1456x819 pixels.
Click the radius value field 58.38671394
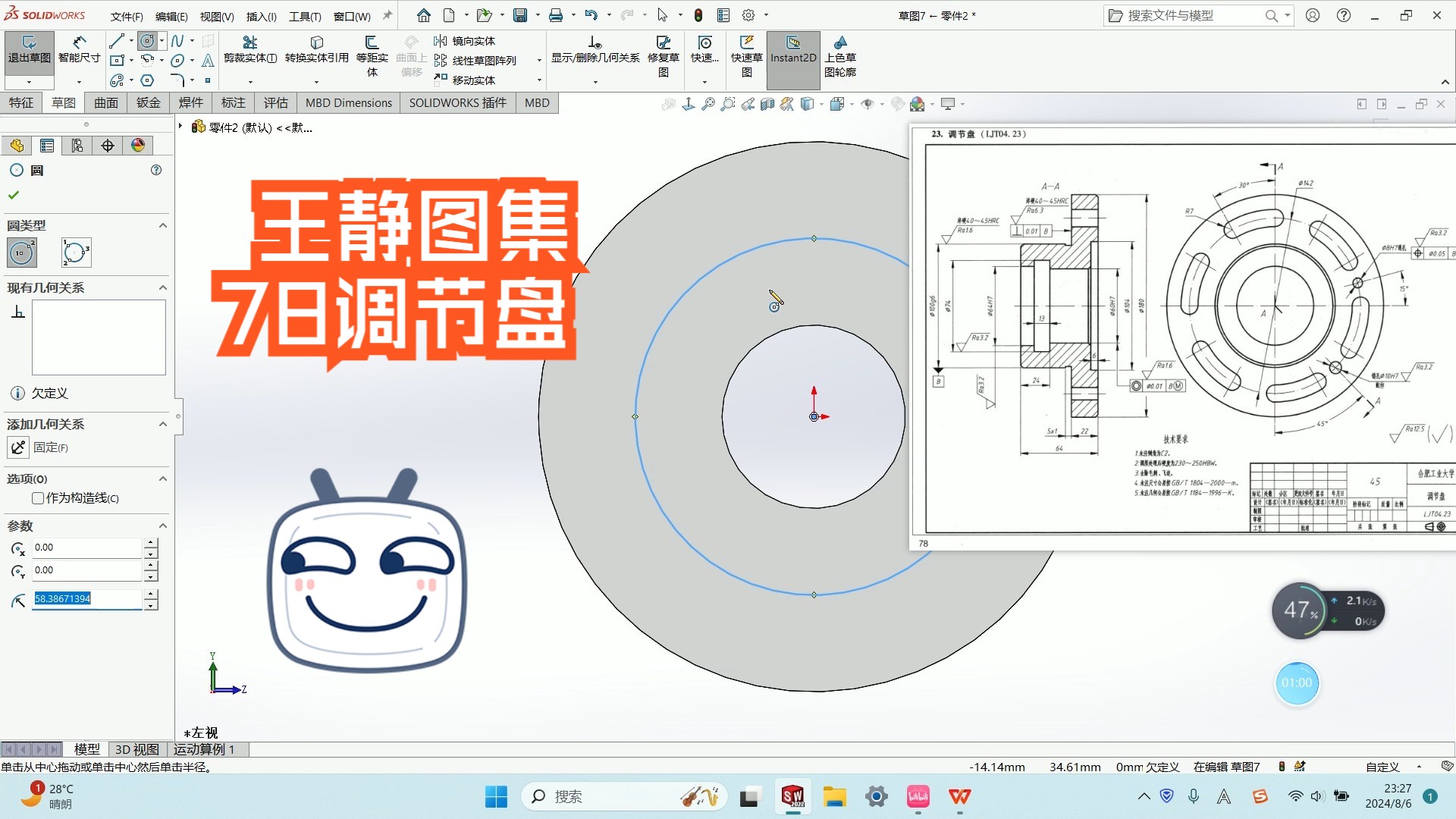[x=86, y=599]
